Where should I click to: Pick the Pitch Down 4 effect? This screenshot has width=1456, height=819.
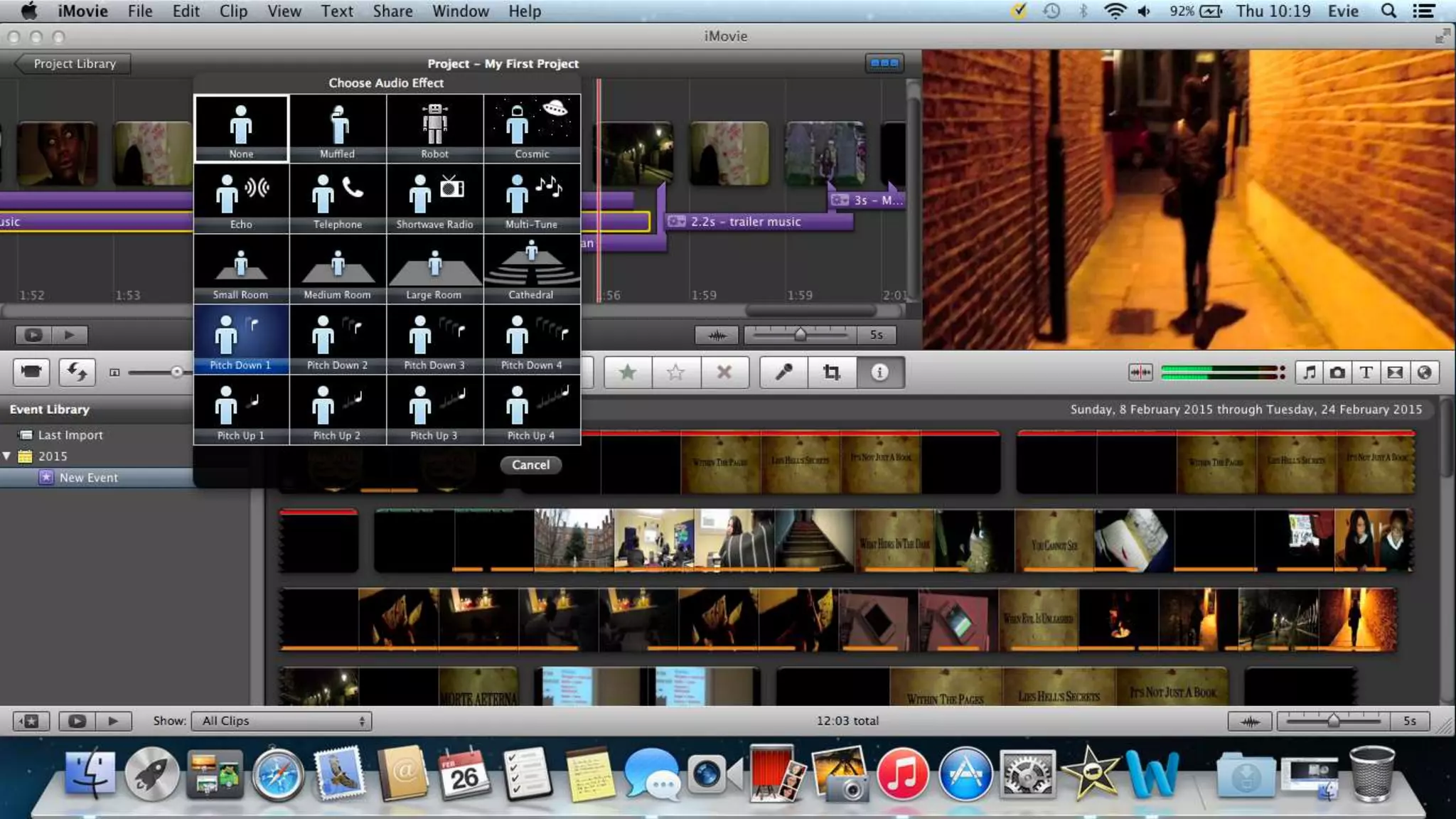[532, 340]
